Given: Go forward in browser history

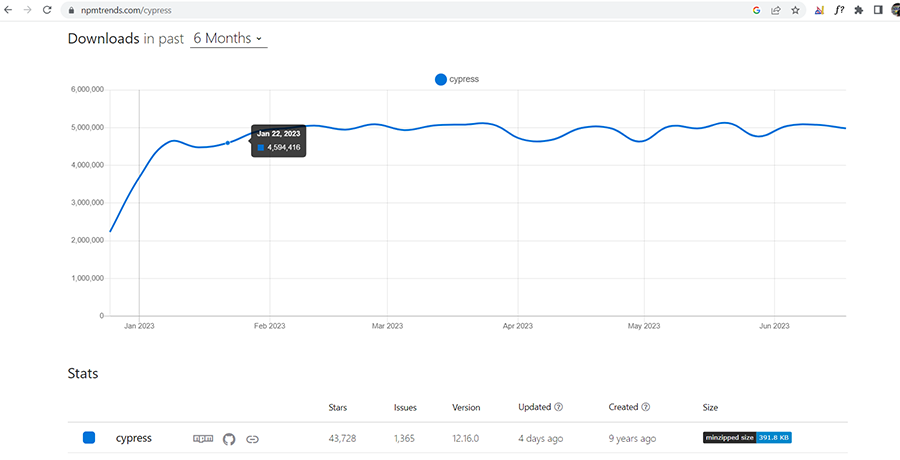Looking at the screenshot, I should tap(27, 10).
